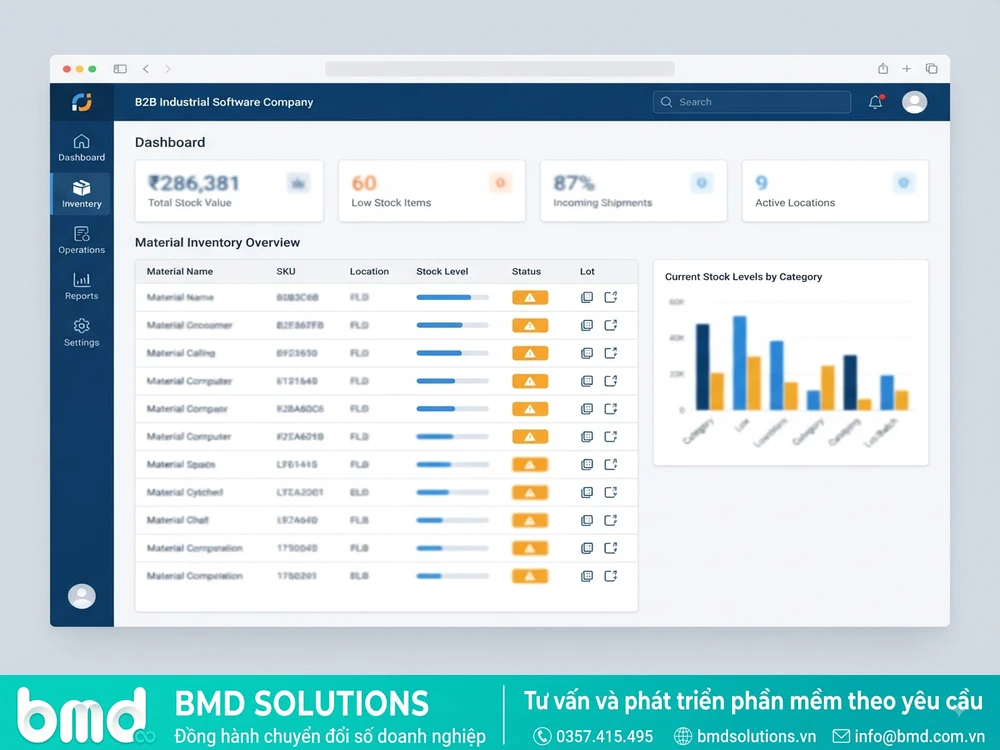Open the Settings gear in sidebar
This screenshot has width=1000, height=750.
click(x=82, y=332)
